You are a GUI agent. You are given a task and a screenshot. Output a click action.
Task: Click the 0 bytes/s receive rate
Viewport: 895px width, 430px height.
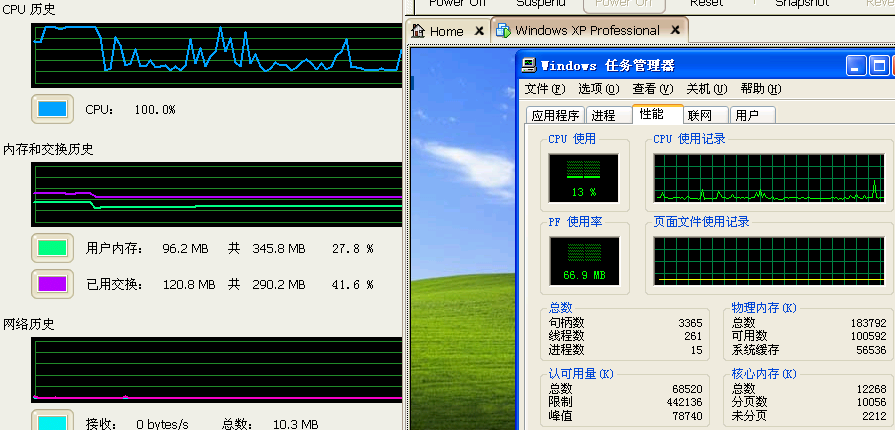162,424
